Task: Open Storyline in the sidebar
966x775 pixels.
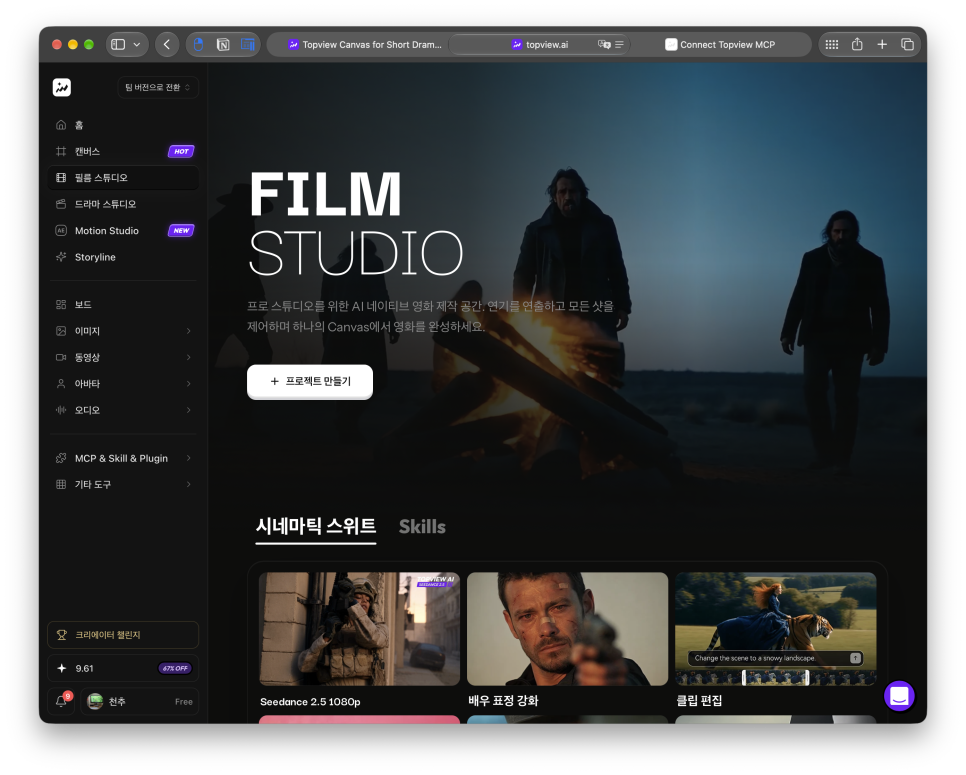Action: tap(123, 257)
